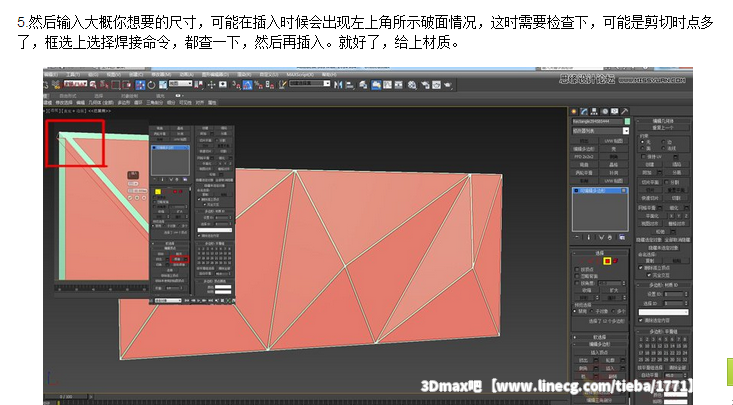This screenshot has width=733, height=405.
Task: Toggle the 删除孤立顶点 checkbox
Action: (640, 268)
